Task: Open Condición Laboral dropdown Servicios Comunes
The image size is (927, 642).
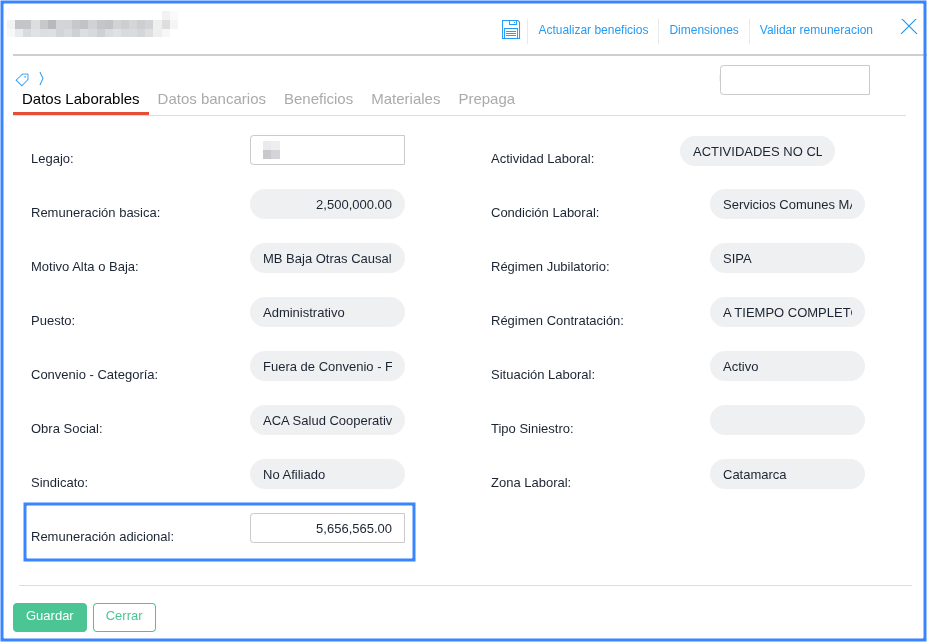Action: 787,205
